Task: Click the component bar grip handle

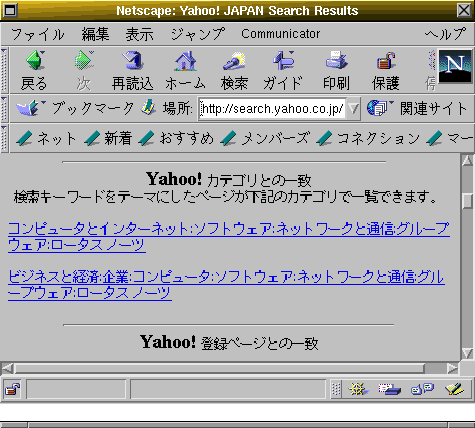Action: point(336,389)
